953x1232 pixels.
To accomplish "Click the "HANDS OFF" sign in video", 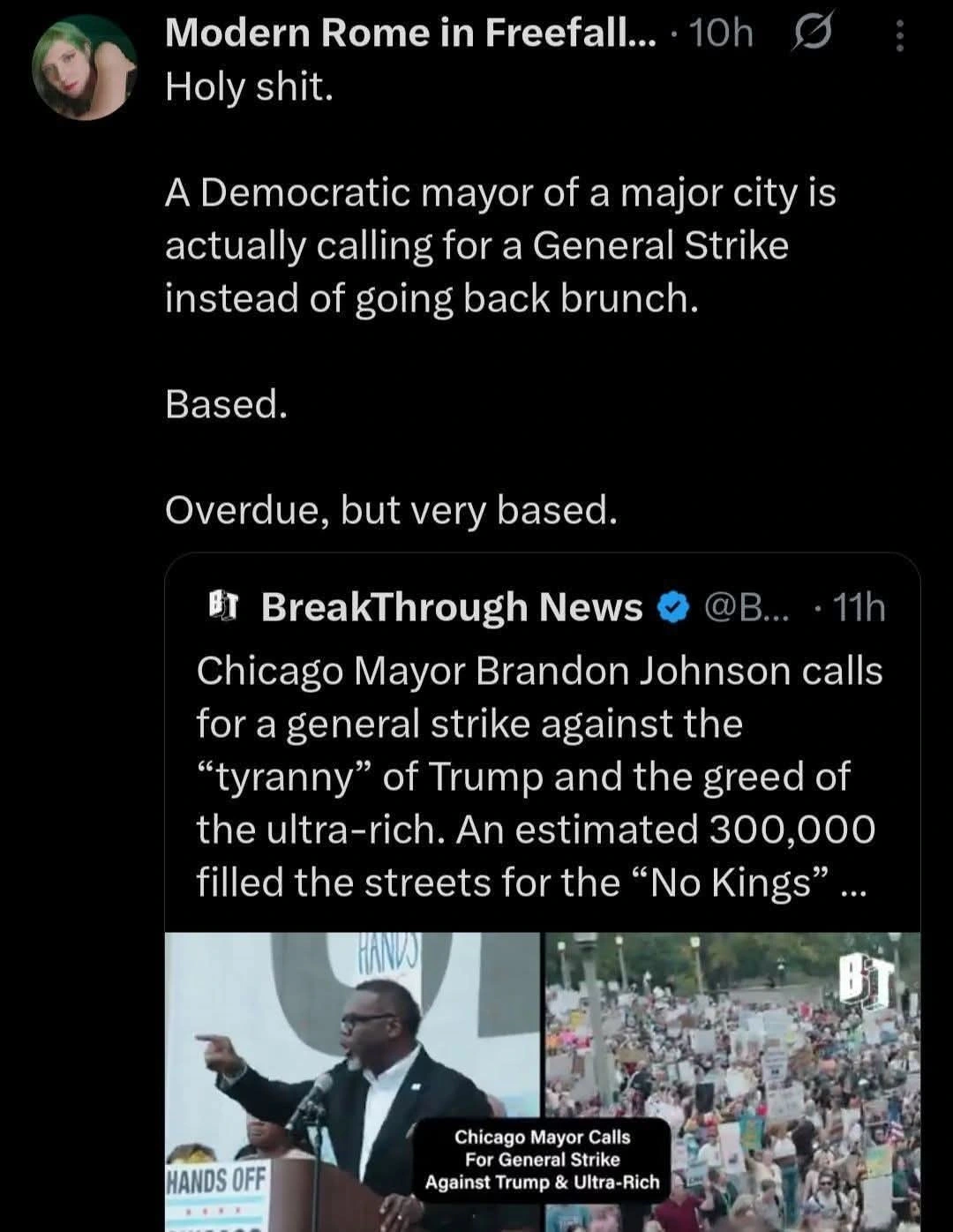I will click(210, 1178).
